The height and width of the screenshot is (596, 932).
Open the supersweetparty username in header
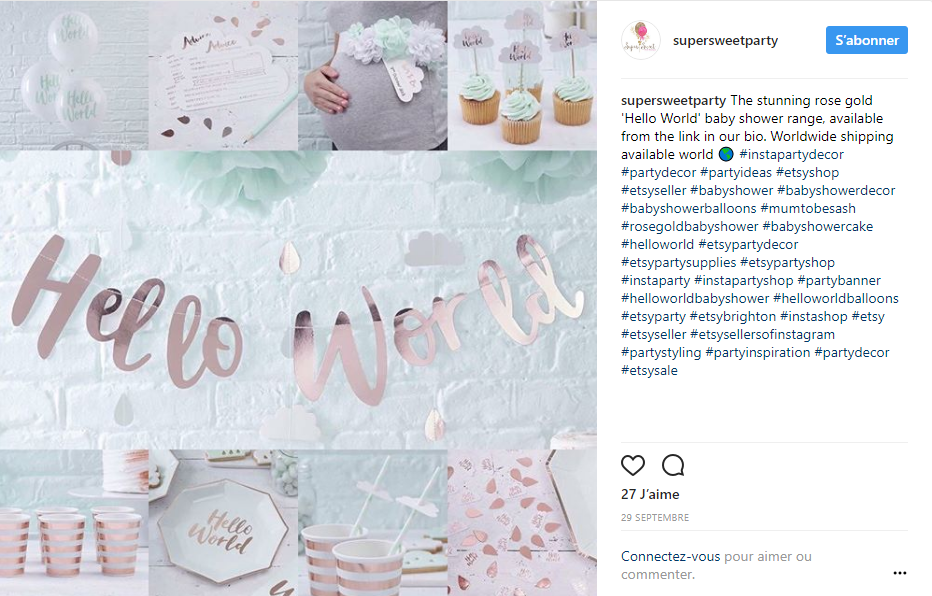pyautogui.click(x=725, y=40)
